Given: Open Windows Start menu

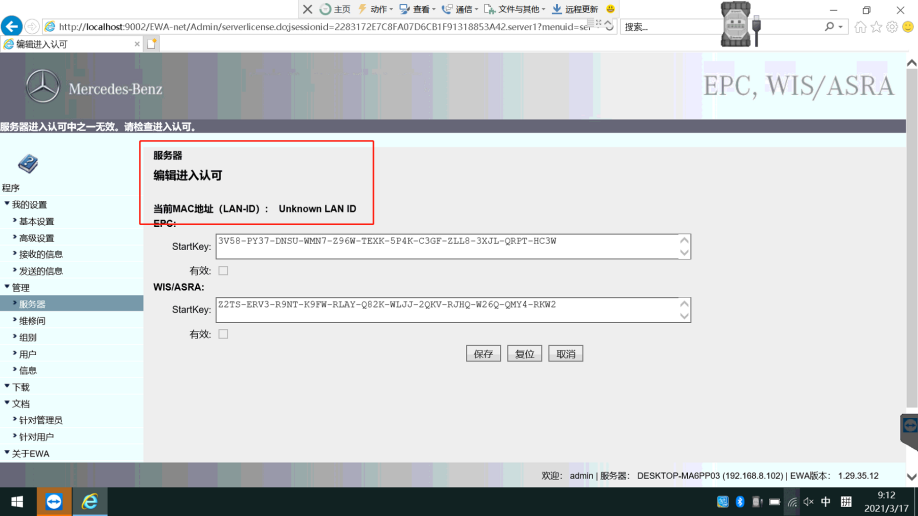Looking at the screenshot, I should [x=17, y=502].
